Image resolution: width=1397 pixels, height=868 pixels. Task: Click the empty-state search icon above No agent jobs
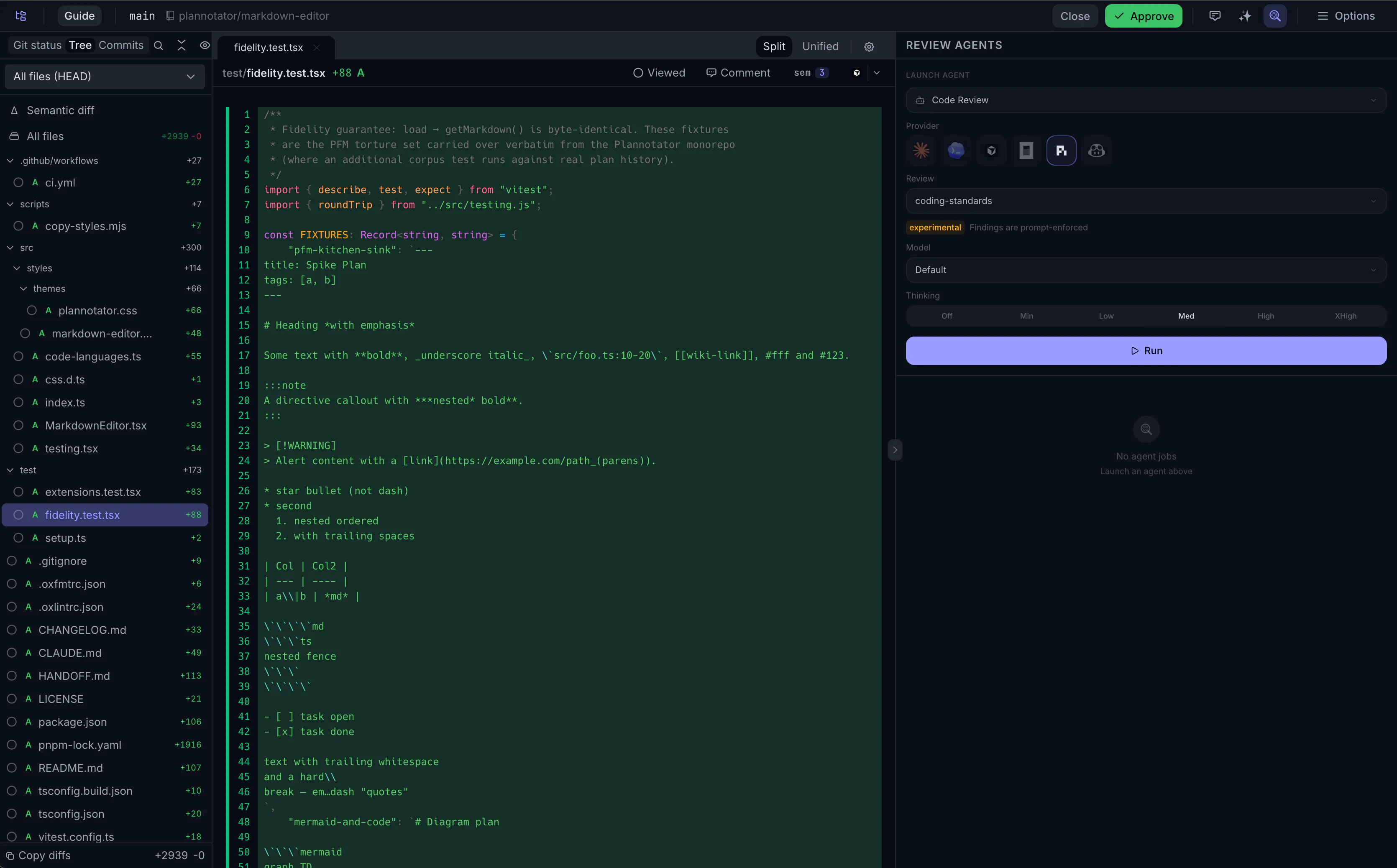1146,429
